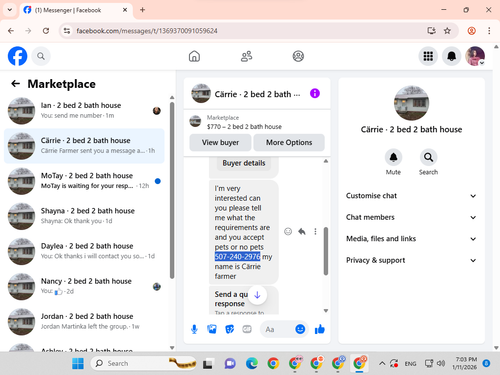Click the More Options button
Screen dimensions: 500x375
pyautogui.click(x=289, y=142)
